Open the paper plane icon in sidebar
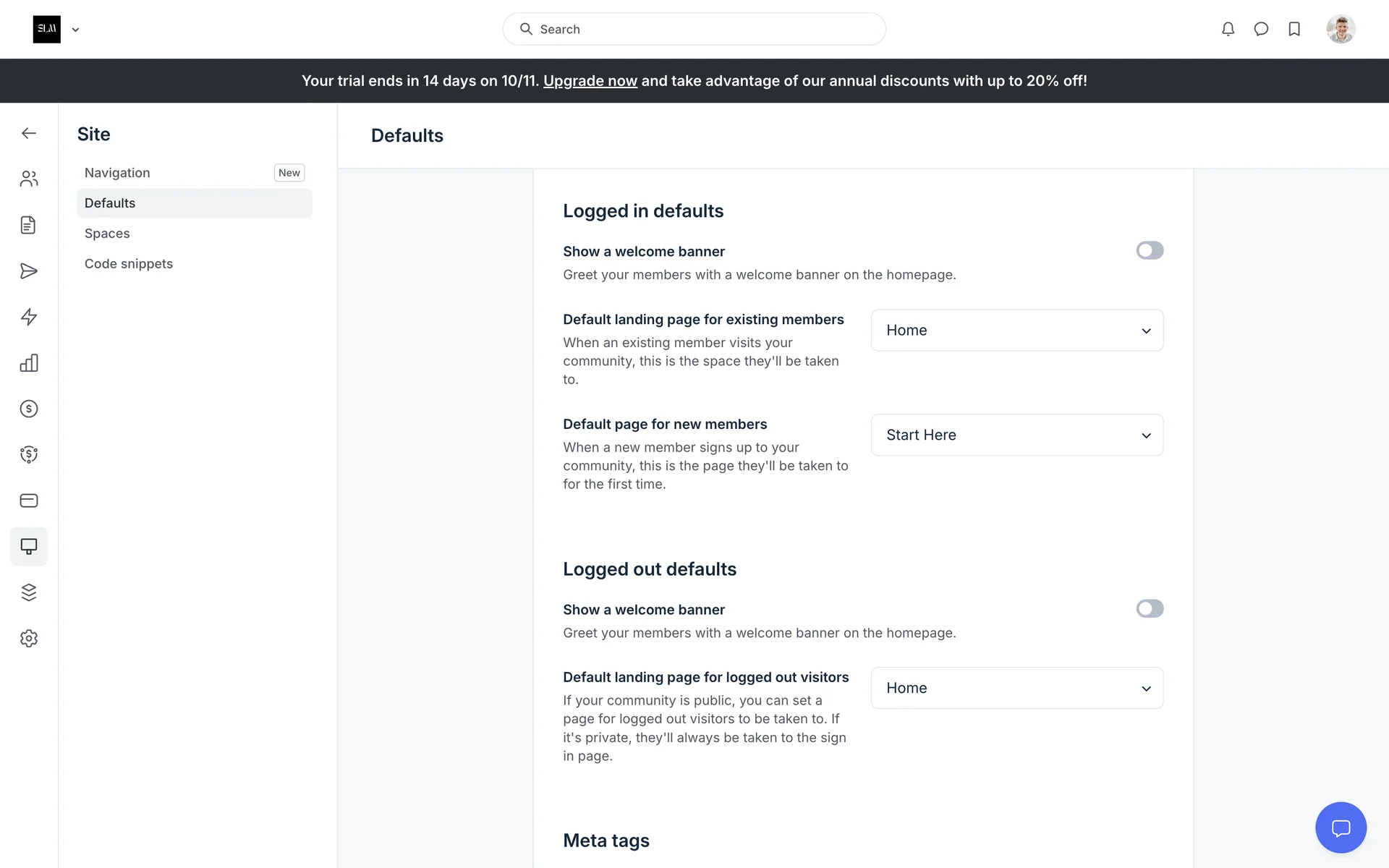This screenshot has height=868, width=1389. (29, 271)
